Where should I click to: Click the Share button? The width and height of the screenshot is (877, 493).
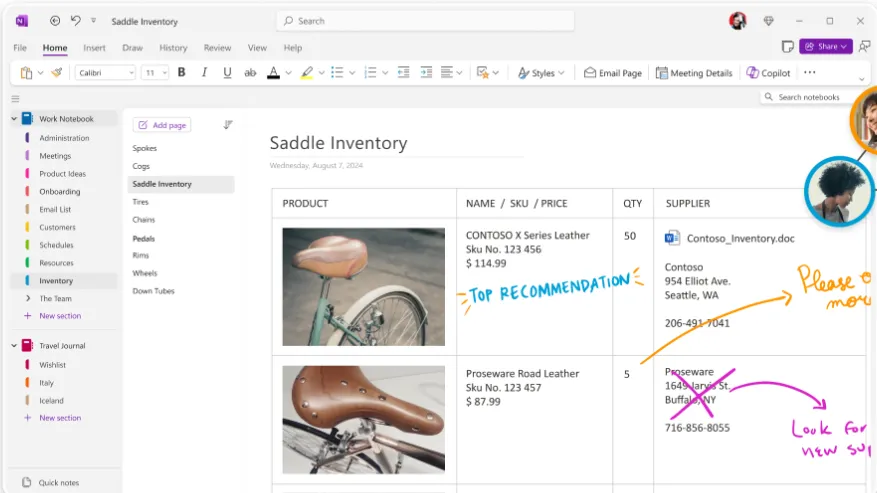point(826,46)
